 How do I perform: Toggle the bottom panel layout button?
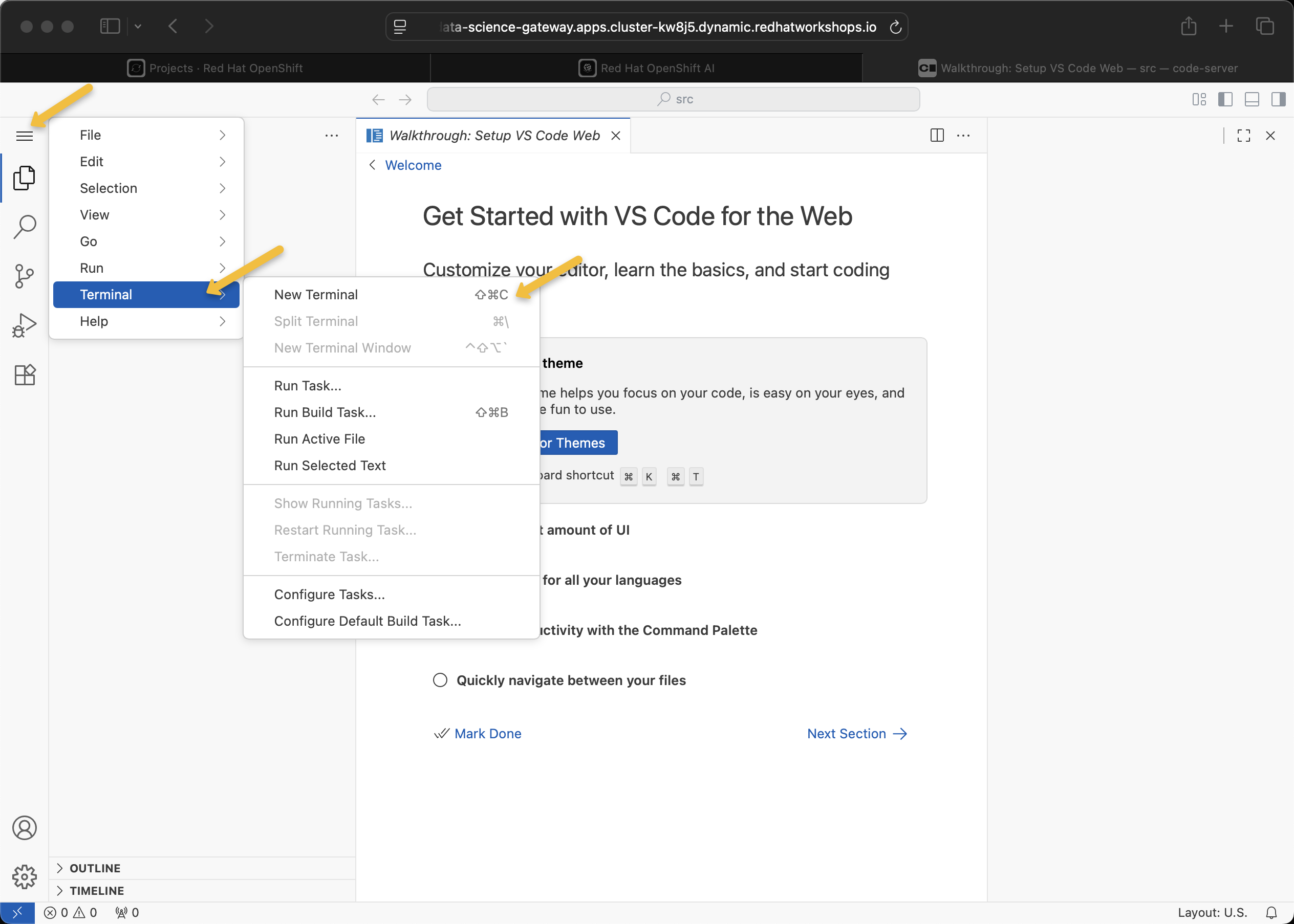[x=1252, y=100]
